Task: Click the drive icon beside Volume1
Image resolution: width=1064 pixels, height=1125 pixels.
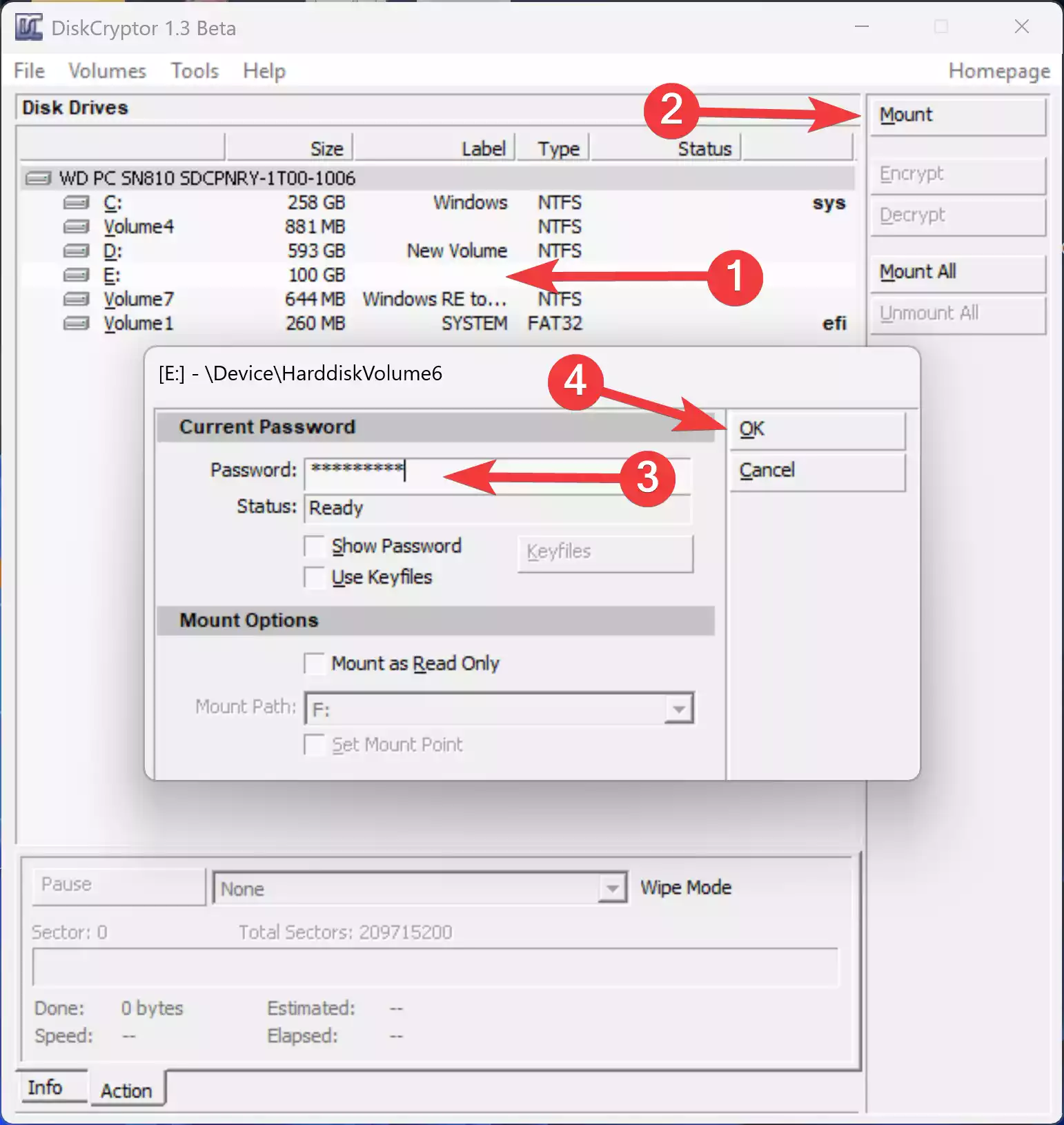Action: [76, 324]
